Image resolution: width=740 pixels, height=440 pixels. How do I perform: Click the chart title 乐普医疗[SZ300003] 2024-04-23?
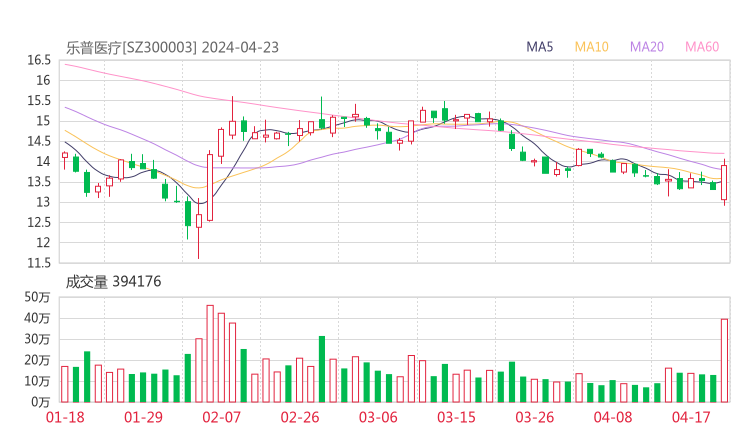point(172,48)
